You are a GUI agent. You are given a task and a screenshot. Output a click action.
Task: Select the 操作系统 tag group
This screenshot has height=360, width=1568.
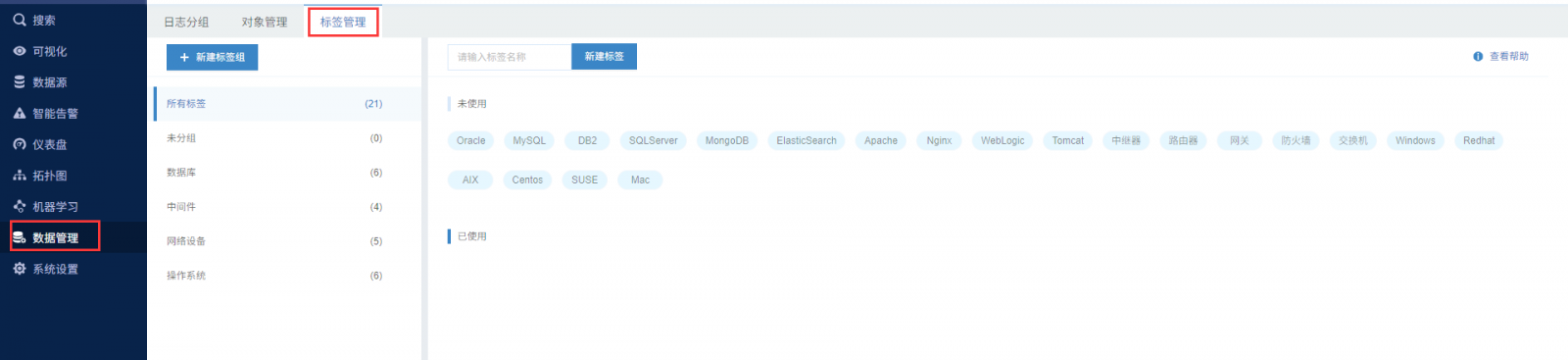click(x=288, y=276)
